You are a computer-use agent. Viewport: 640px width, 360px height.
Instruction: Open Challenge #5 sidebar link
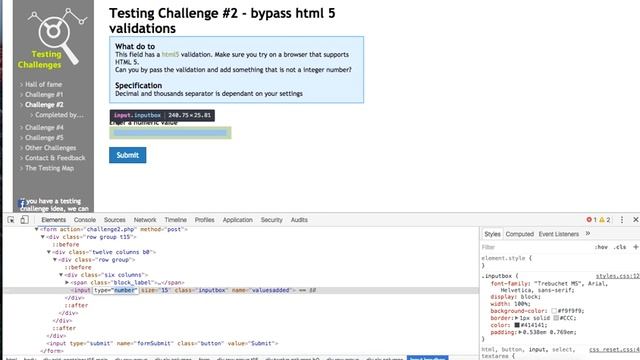(44, 138)
